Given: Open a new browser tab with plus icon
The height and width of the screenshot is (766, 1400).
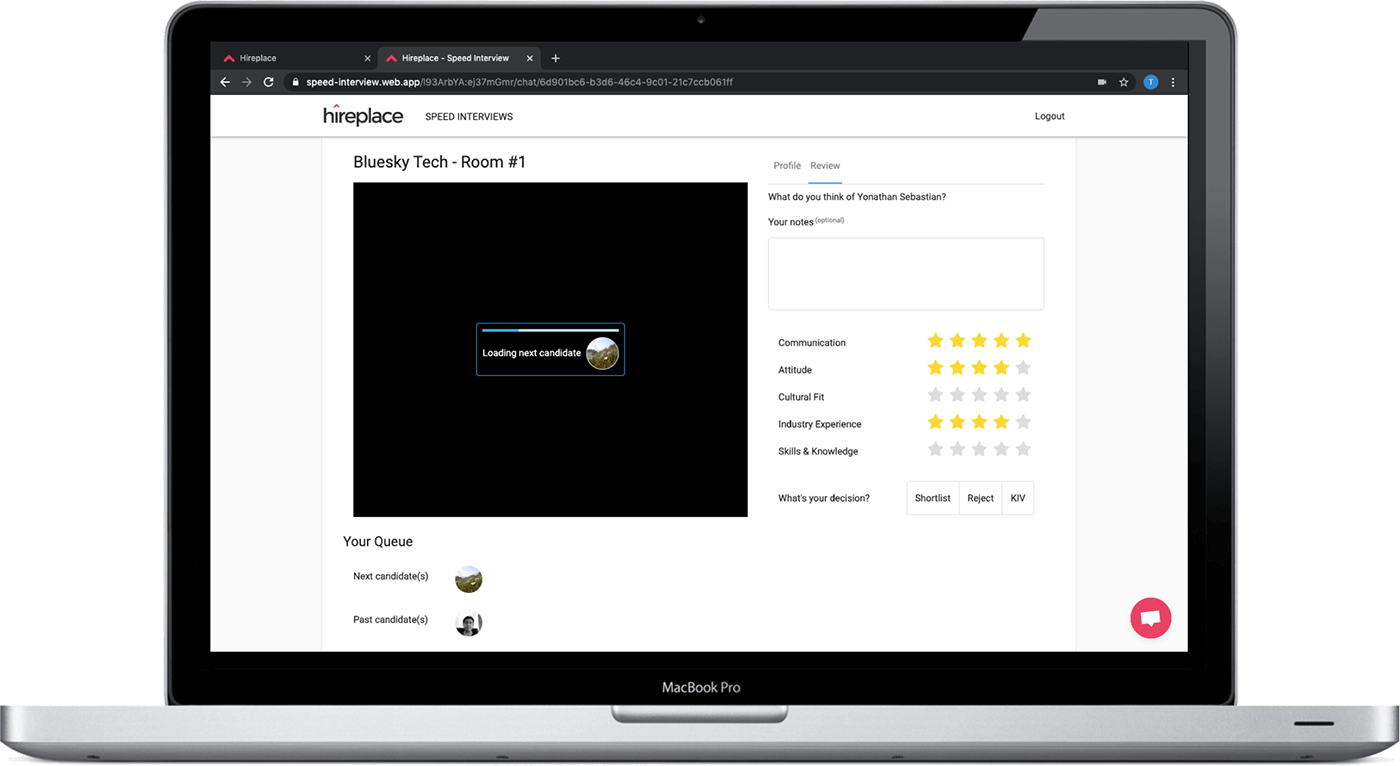Looking at the screenshot, I should 556,58.
